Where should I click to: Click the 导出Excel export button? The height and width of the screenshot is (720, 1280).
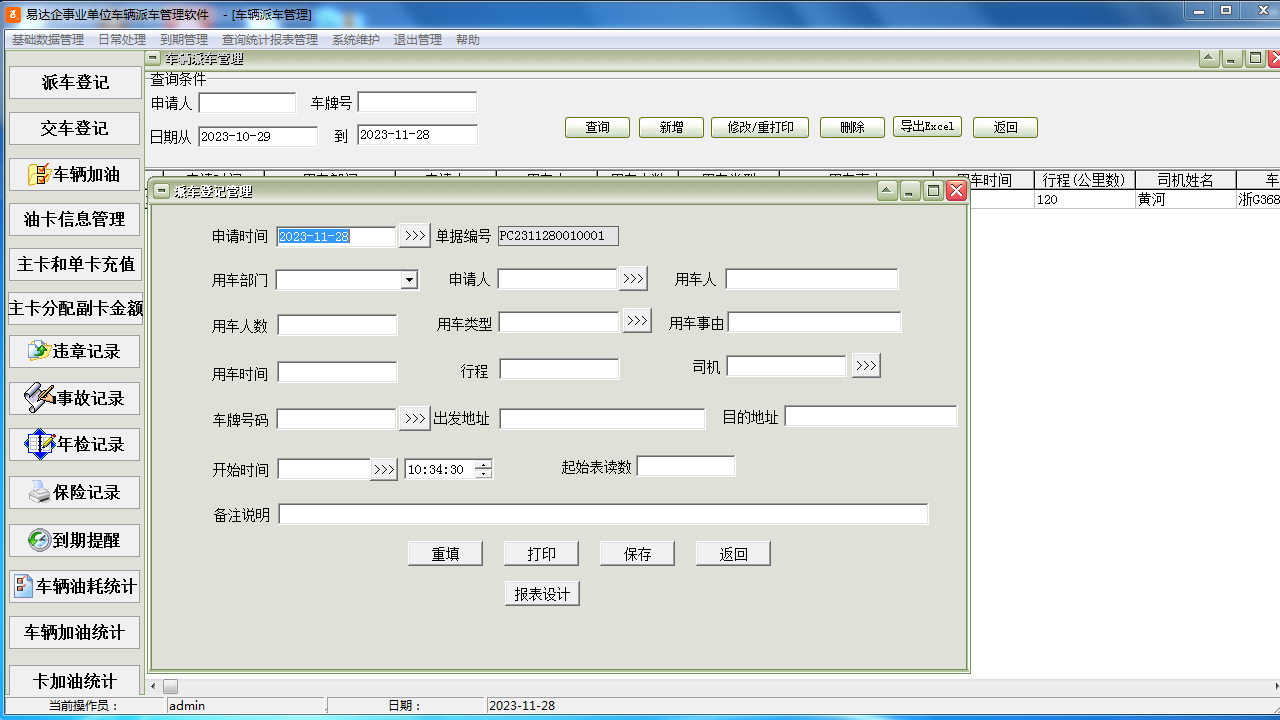pos(927,127)
